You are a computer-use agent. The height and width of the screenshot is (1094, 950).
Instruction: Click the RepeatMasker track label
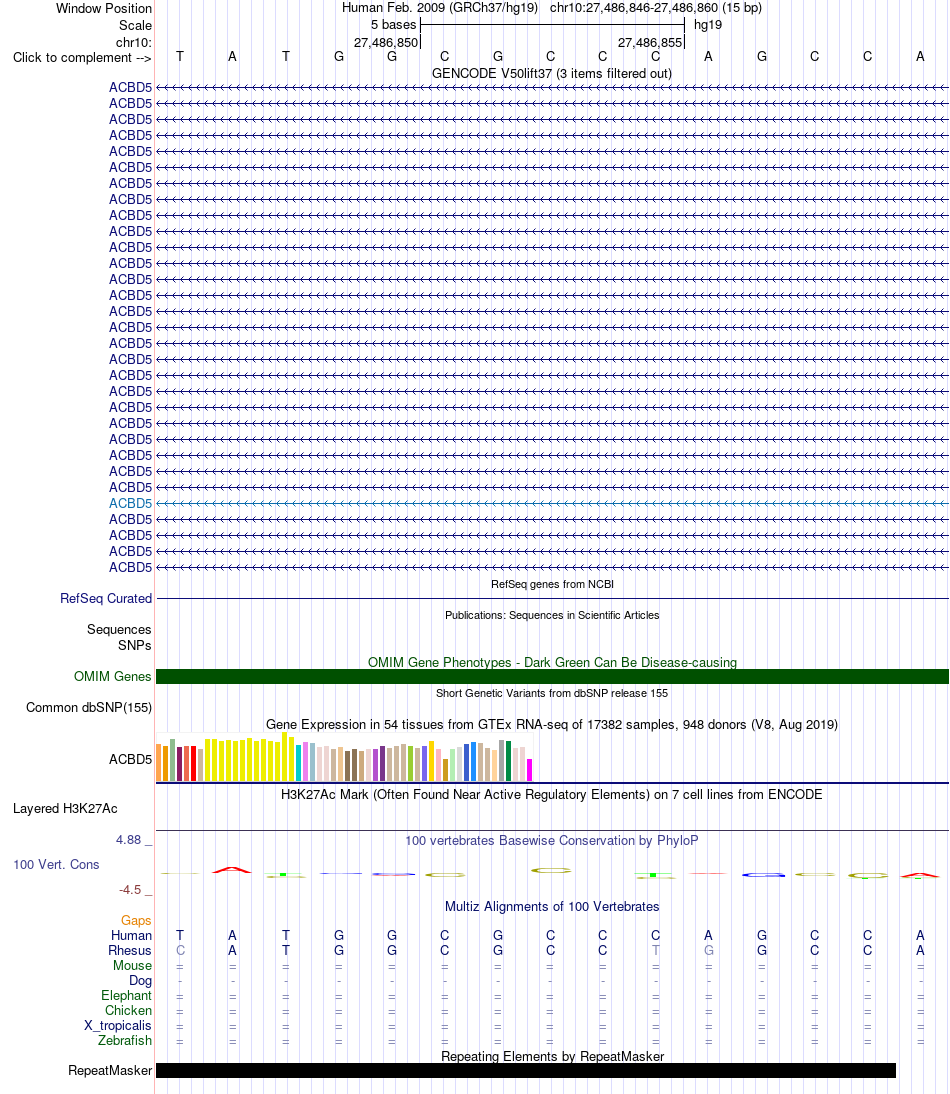click(110, 1070)
